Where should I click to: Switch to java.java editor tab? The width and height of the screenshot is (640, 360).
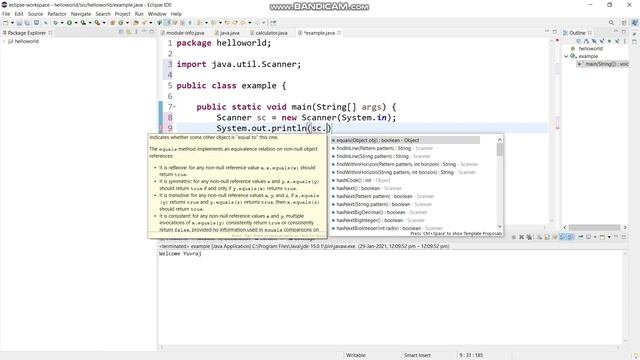tap(229, 33)
